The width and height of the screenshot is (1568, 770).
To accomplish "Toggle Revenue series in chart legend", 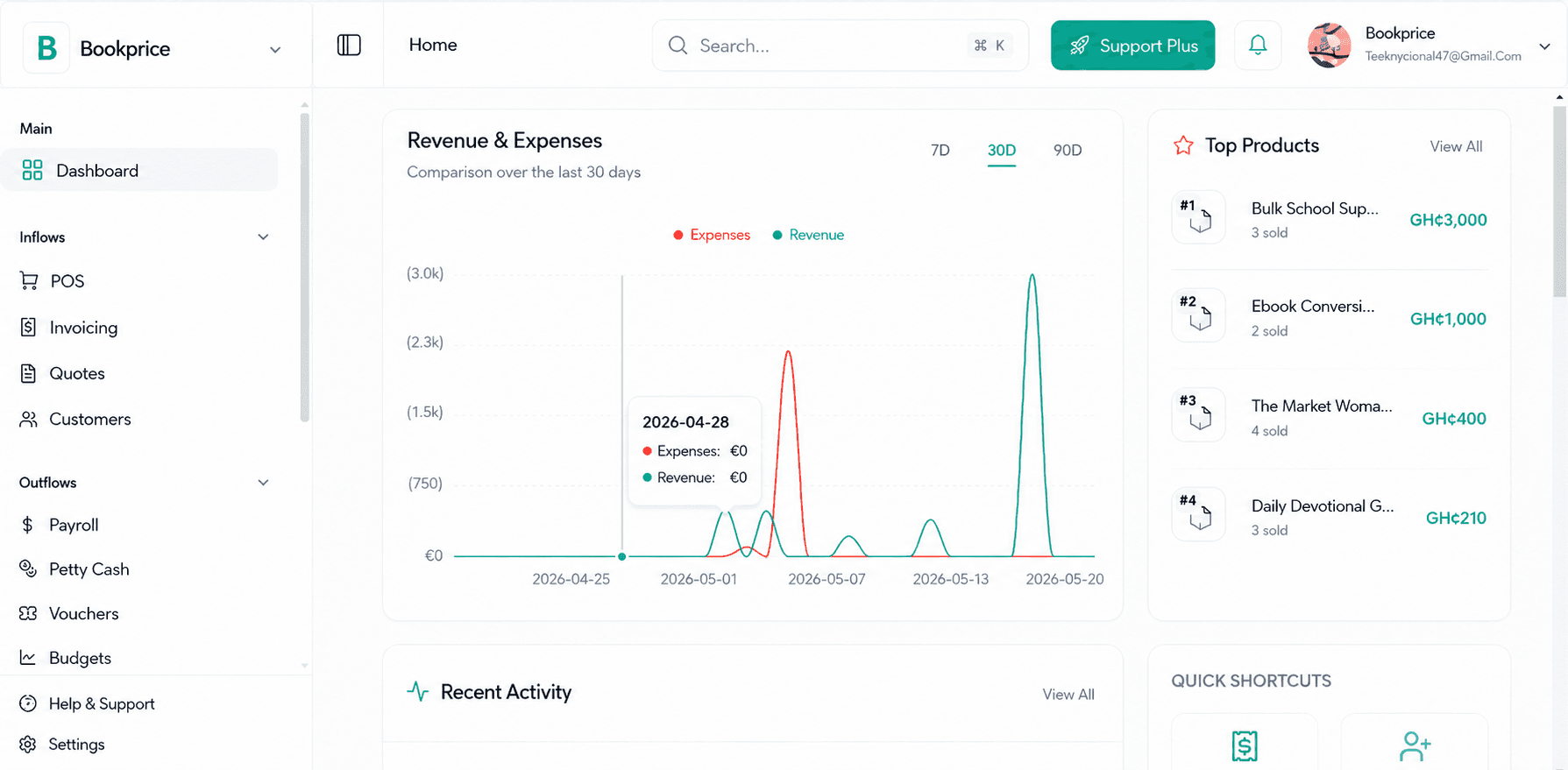I will coord(808,235).
